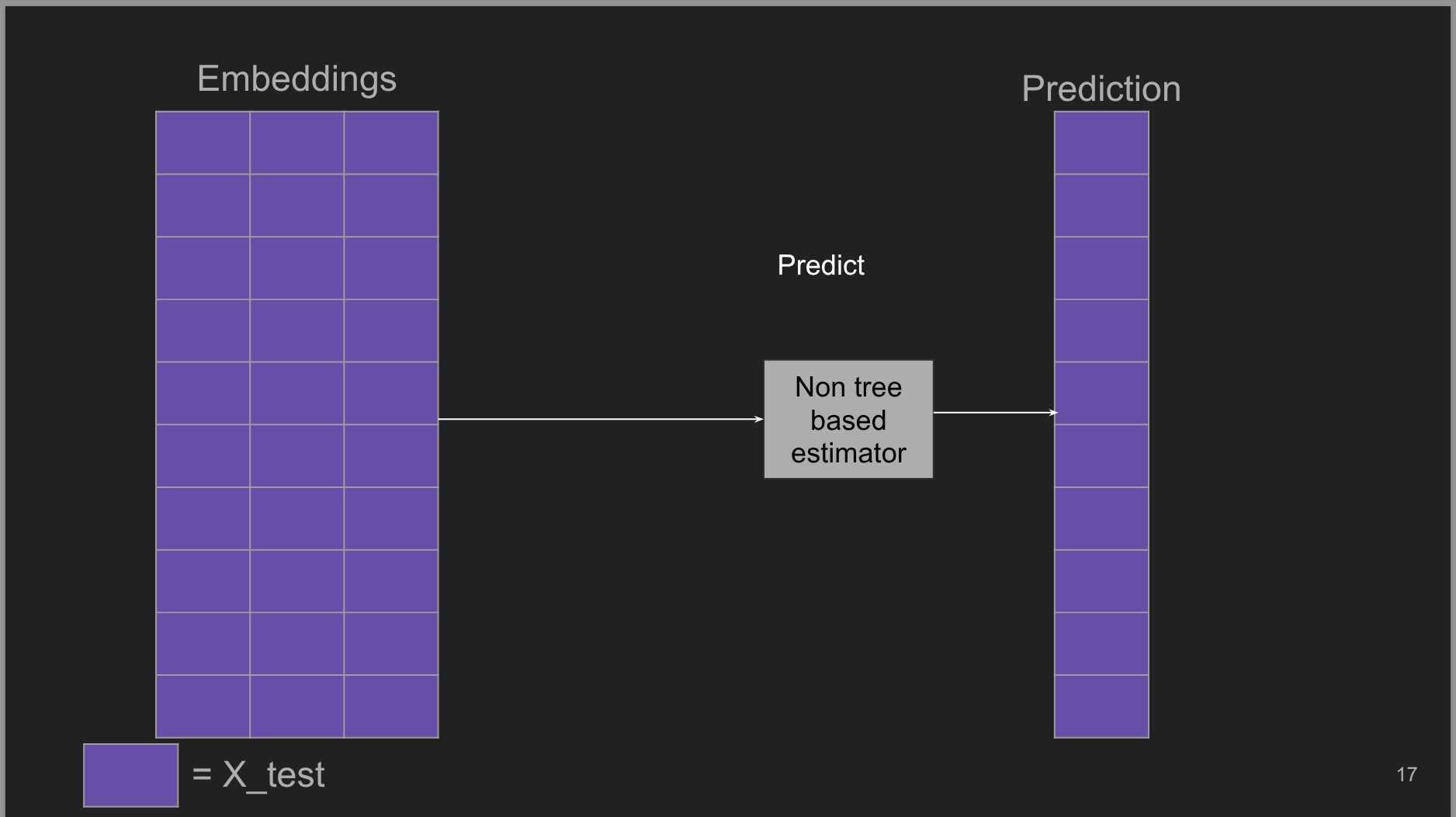Click the top-left cell of the Embeddings grid

coord(203,143)
